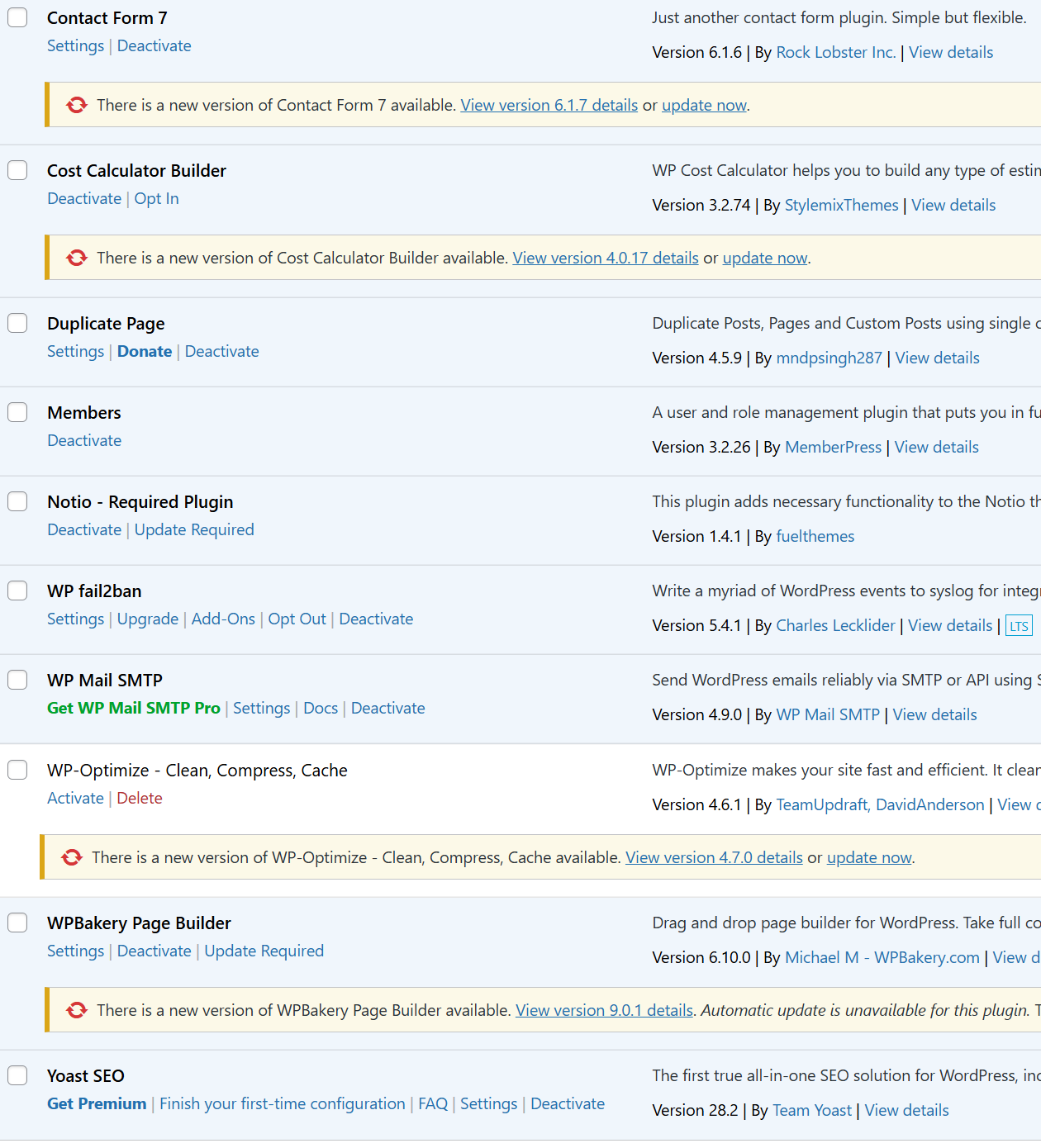Open WPBakery Page Builder Settings
Viewport: 1041px width, 1148px height.
[75, 951]
